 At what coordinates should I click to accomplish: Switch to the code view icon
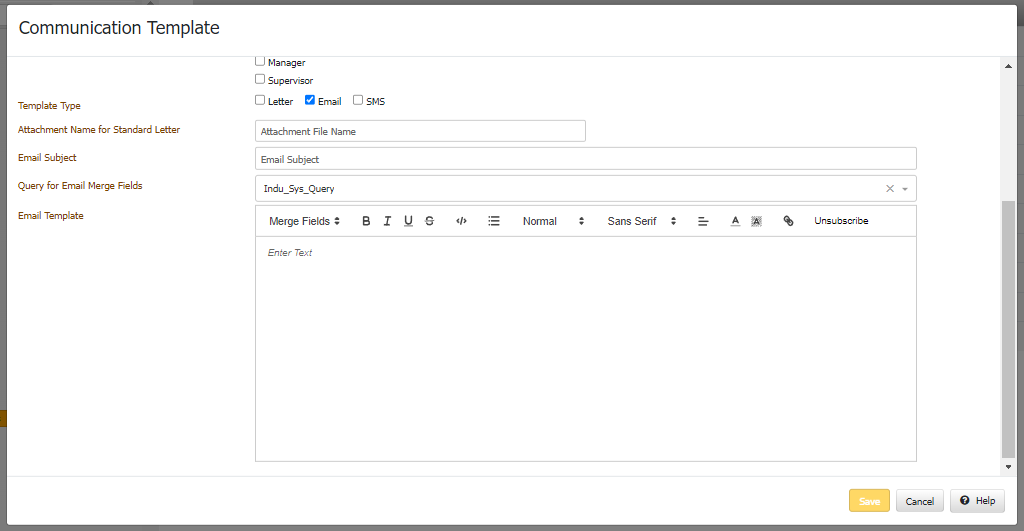pyautogui.click(x=461, y=221)
